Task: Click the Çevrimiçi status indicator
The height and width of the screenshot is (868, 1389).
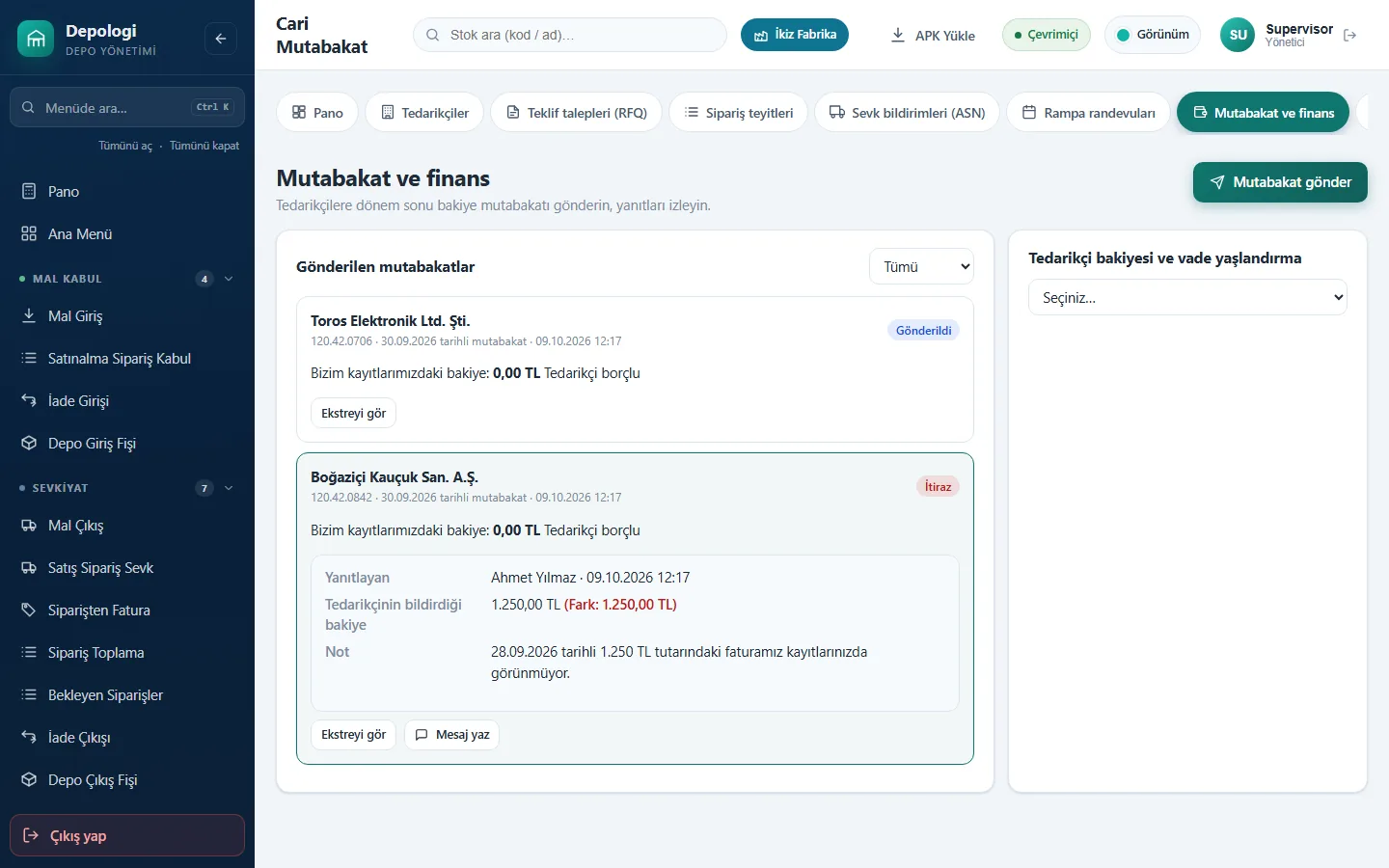Action: 1047,35
